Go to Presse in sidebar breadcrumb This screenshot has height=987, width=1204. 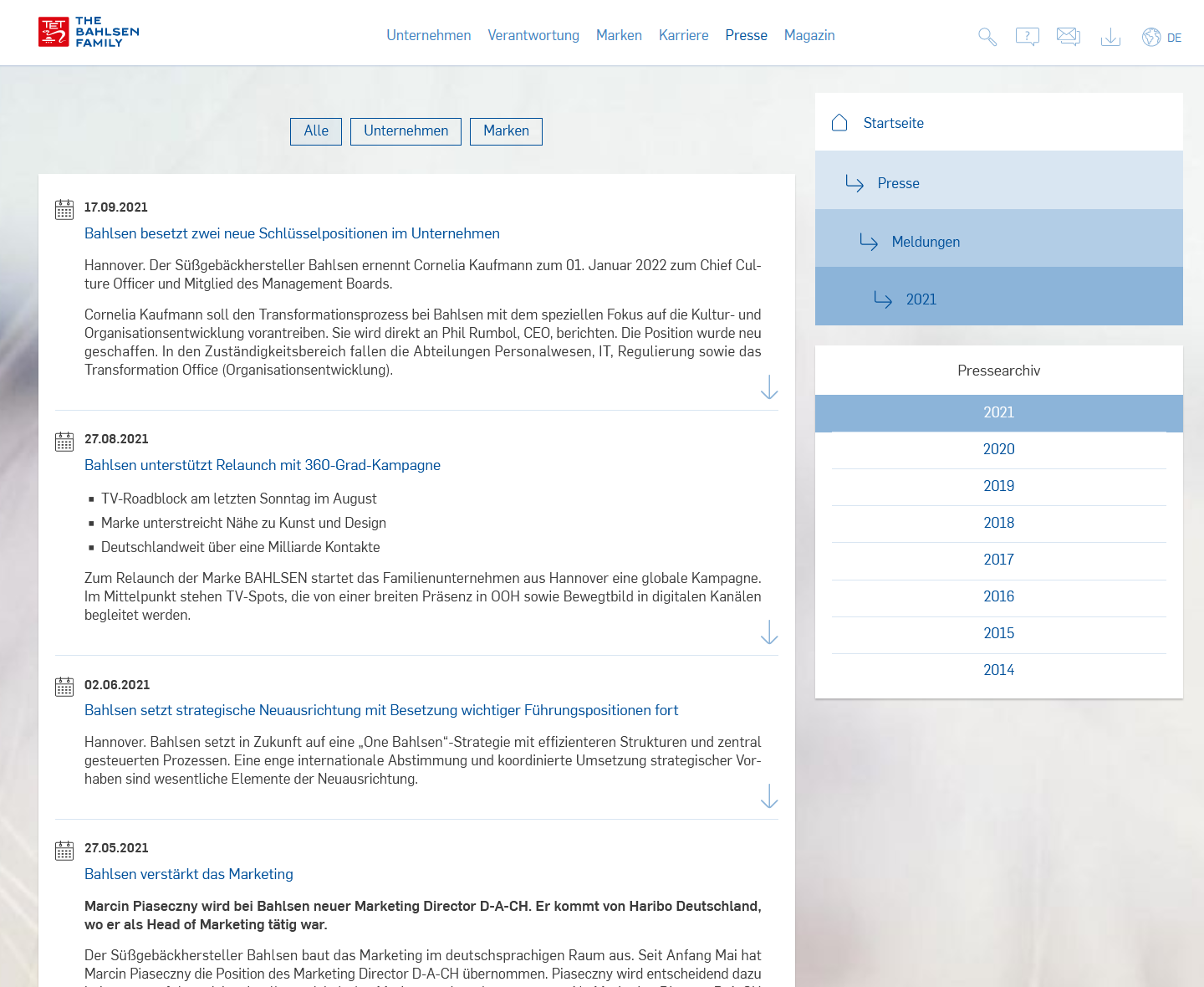(x=999, y=181)
